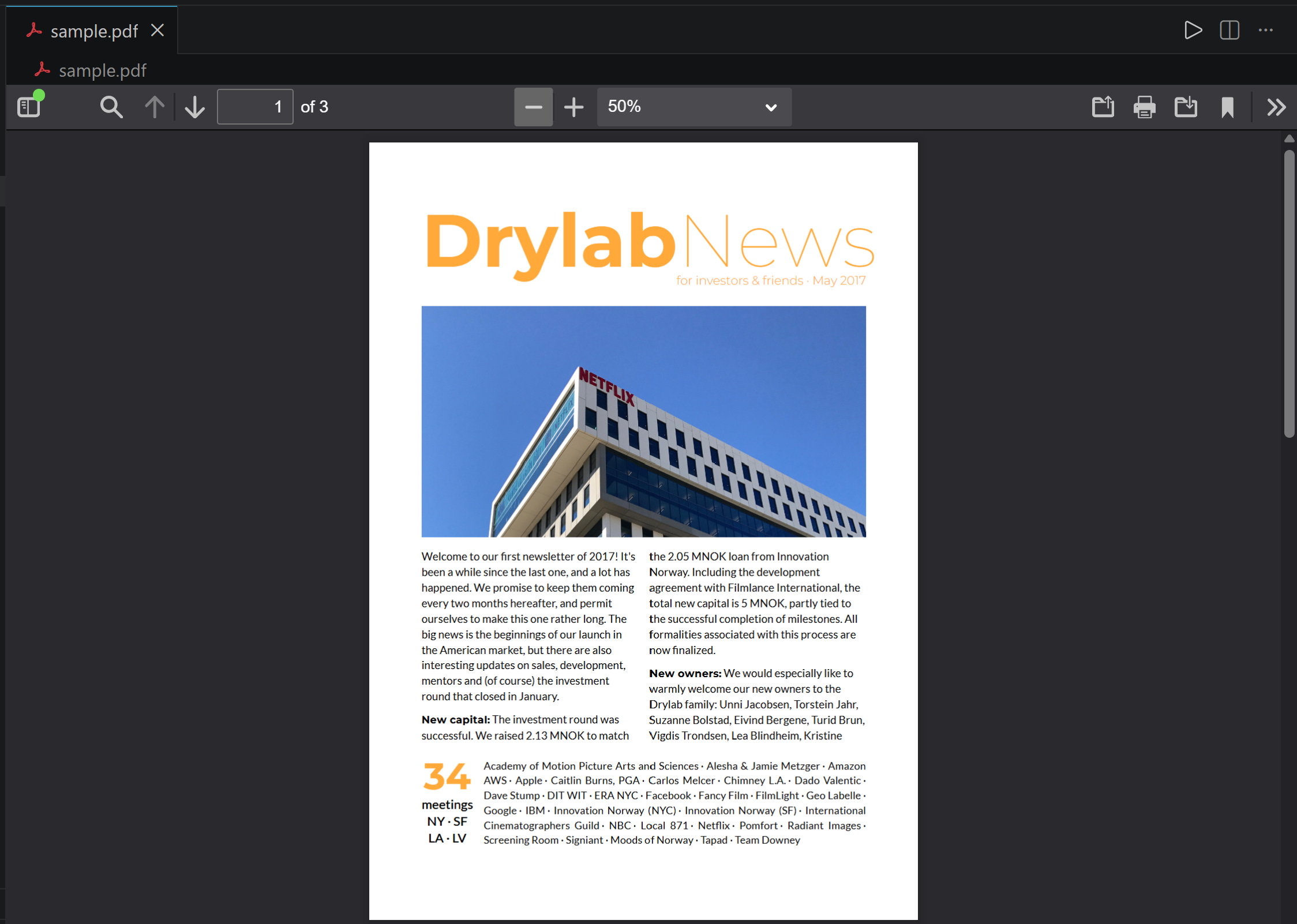Image resolution: width=1297 pixels, height=924 pixels.
Task: Click the 'for investors & friends · May 2017' subtitle
Action: [x=771, y=280]
